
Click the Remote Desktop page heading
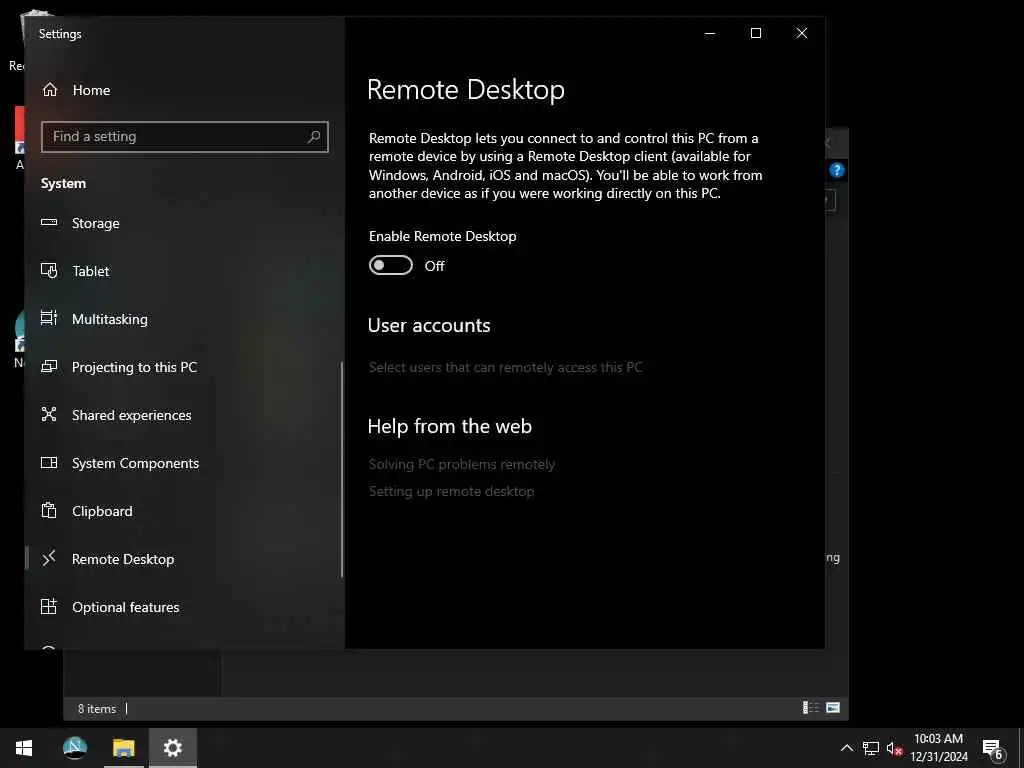coord(466,89)
